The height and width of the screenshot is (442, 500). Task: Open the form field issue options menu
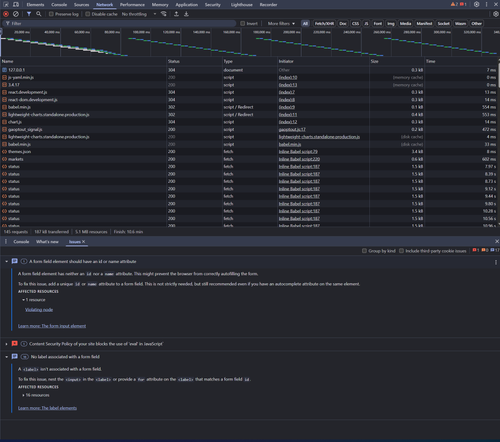(x=496, y=262)
